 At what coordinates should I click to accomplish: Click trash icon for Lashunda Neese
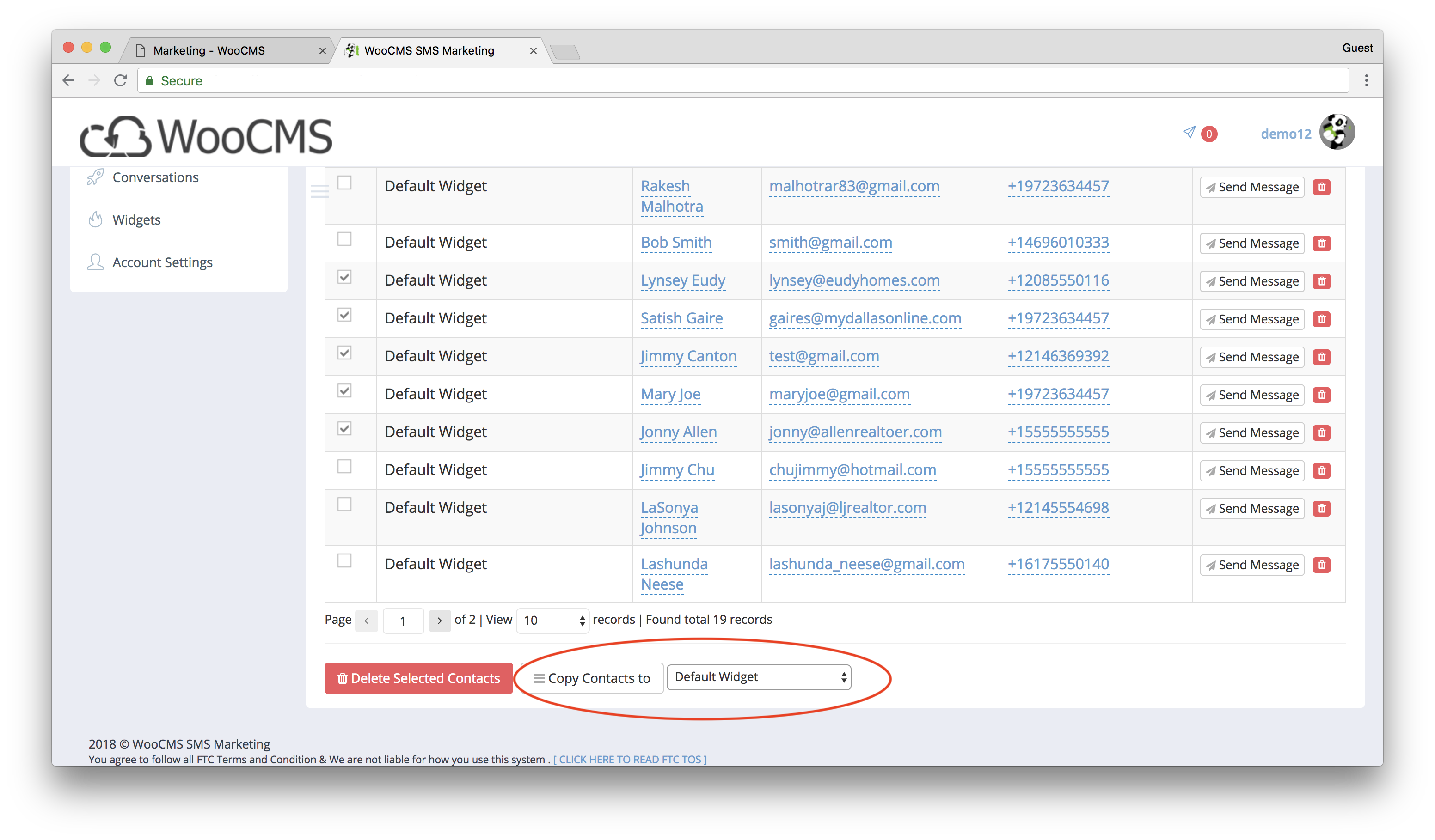[1321, 565]
